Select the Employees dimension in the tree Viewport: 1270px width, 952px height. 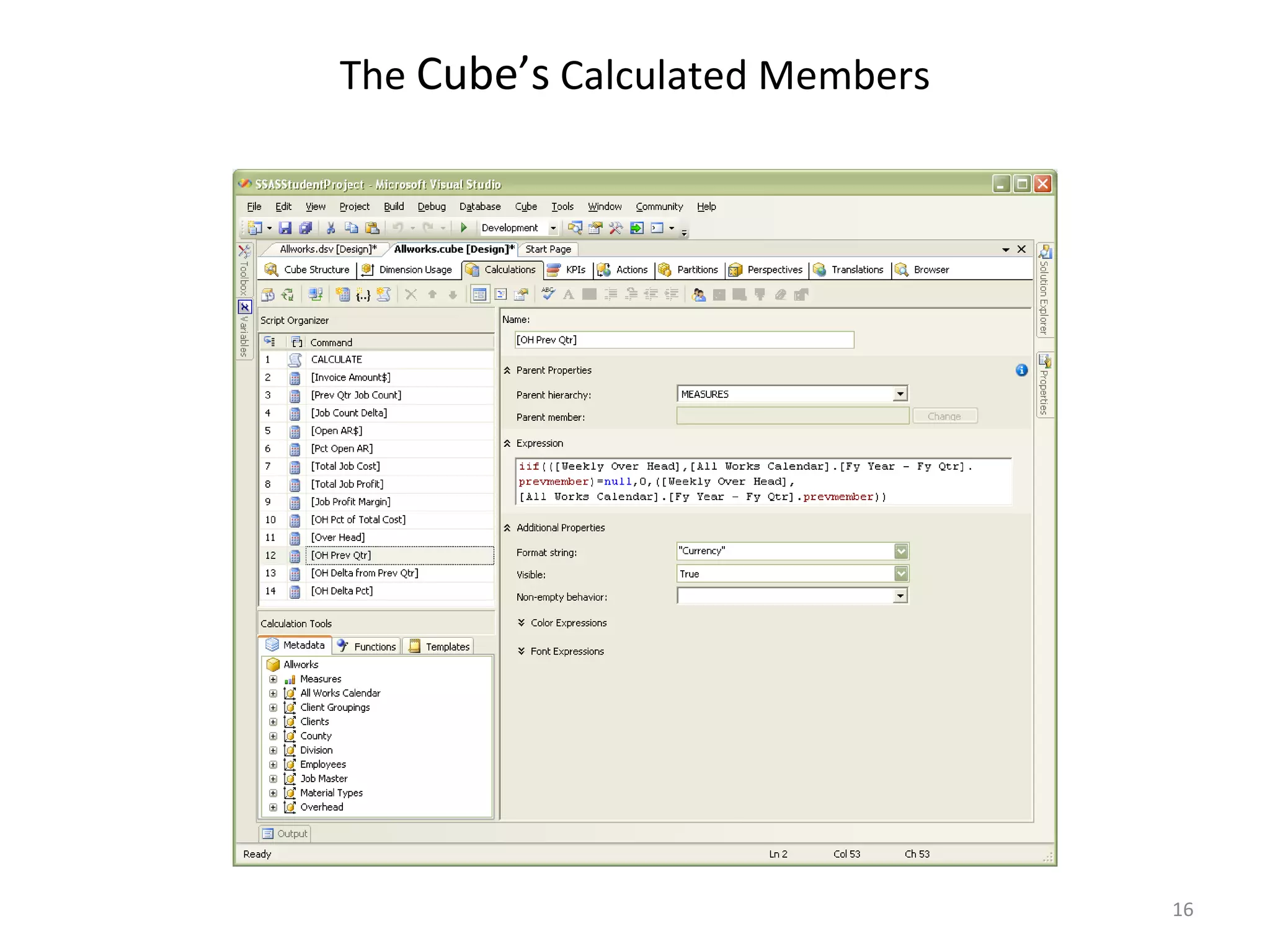314,765
